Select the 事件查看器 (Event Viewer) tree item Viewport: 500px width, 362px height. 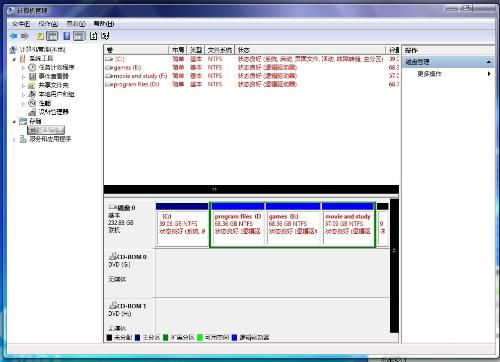53,76
